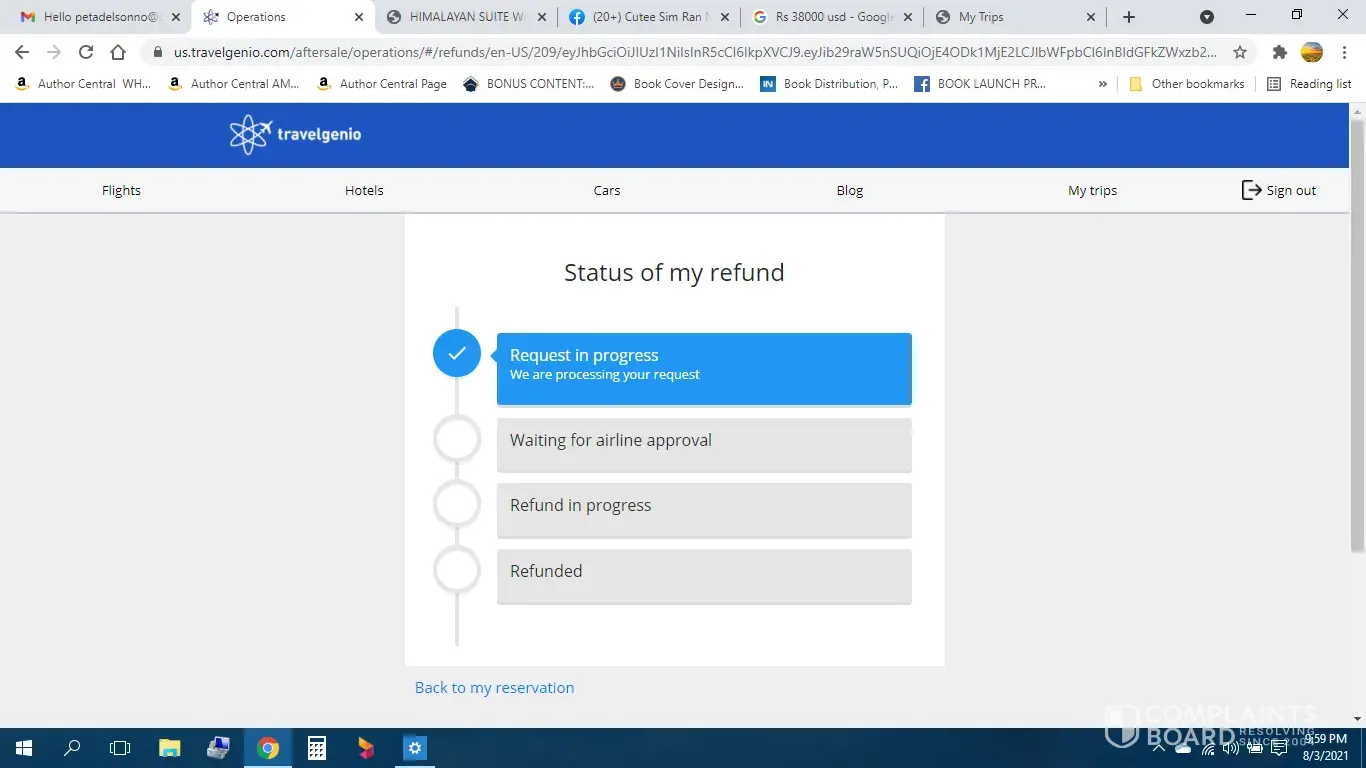Open My trips in the site navigation
This screenshot has height=768, width=1366.
pos(1092,190)
